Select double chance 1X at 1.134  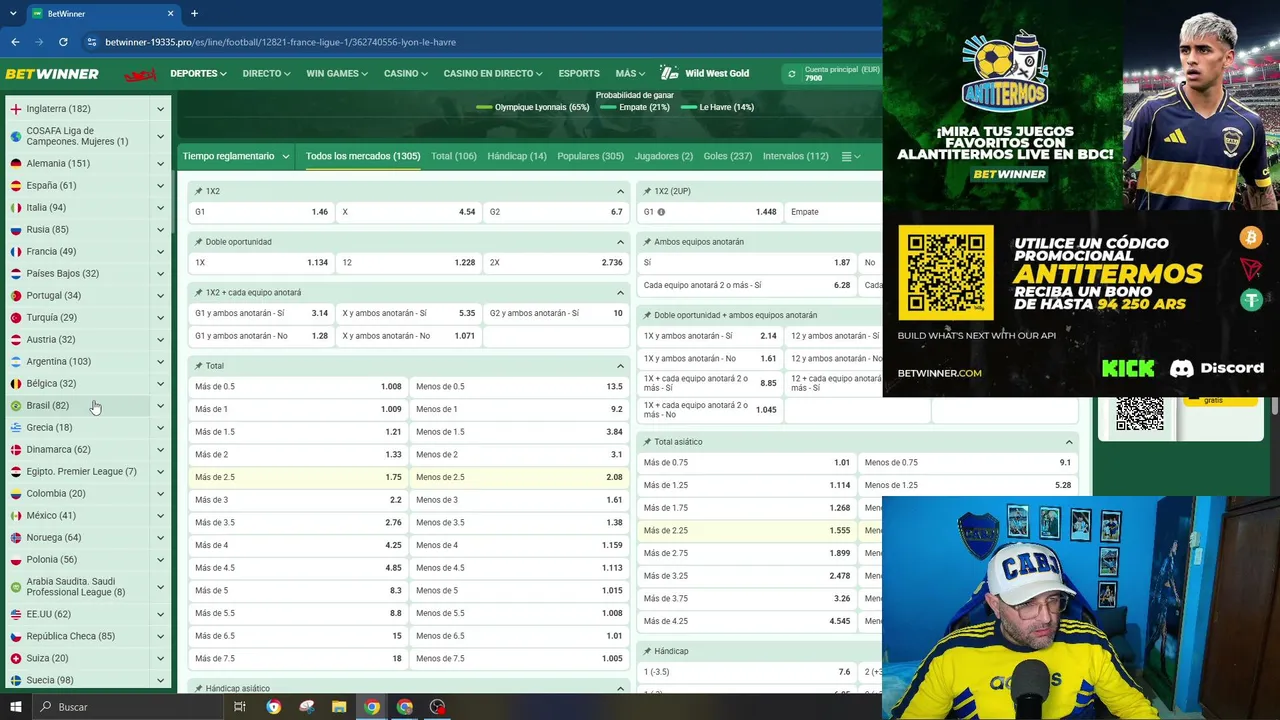(x=261, y=263)
